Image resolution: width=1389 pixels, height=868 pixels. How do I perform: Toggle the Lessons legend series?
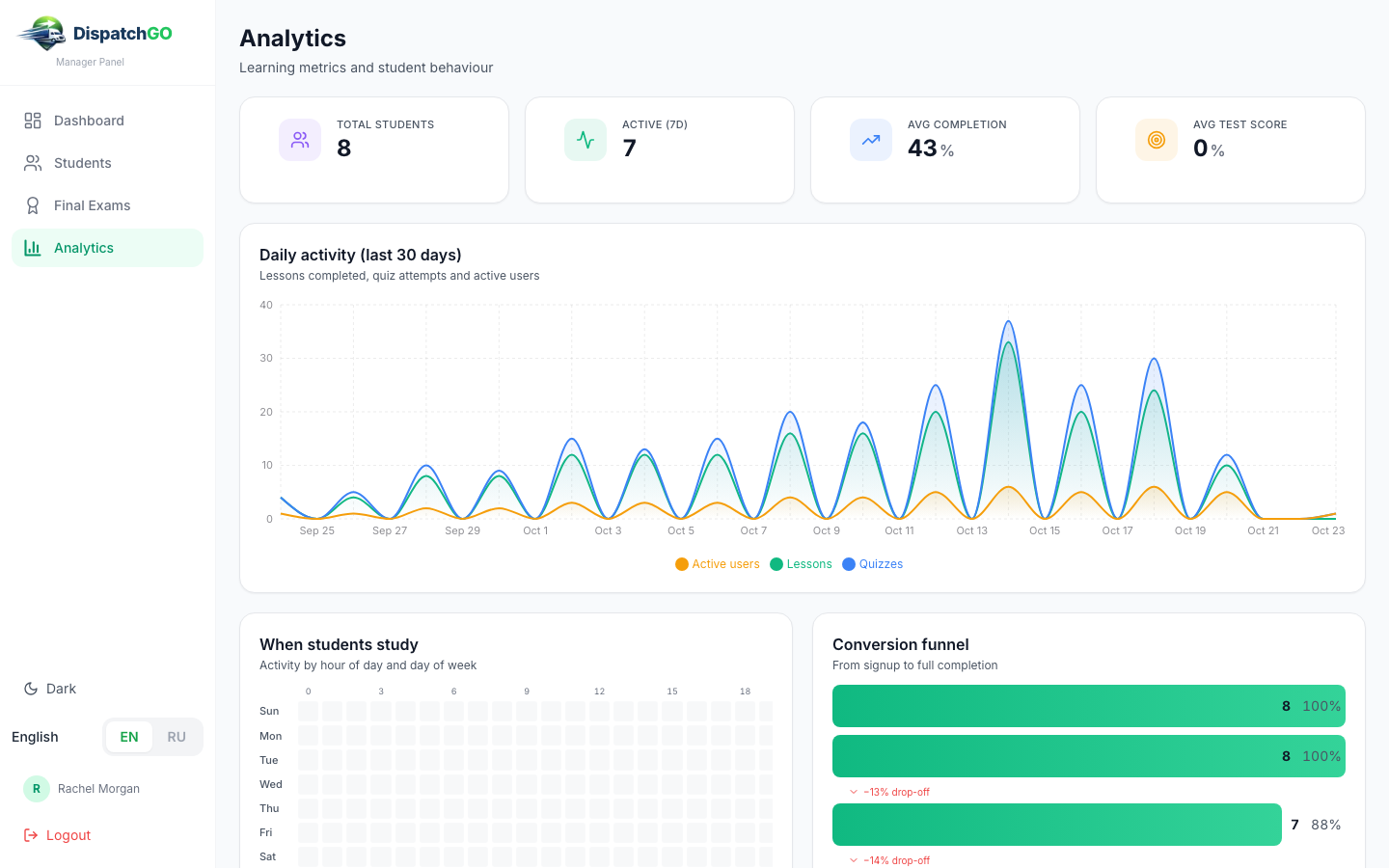click(x=801, y=564)
